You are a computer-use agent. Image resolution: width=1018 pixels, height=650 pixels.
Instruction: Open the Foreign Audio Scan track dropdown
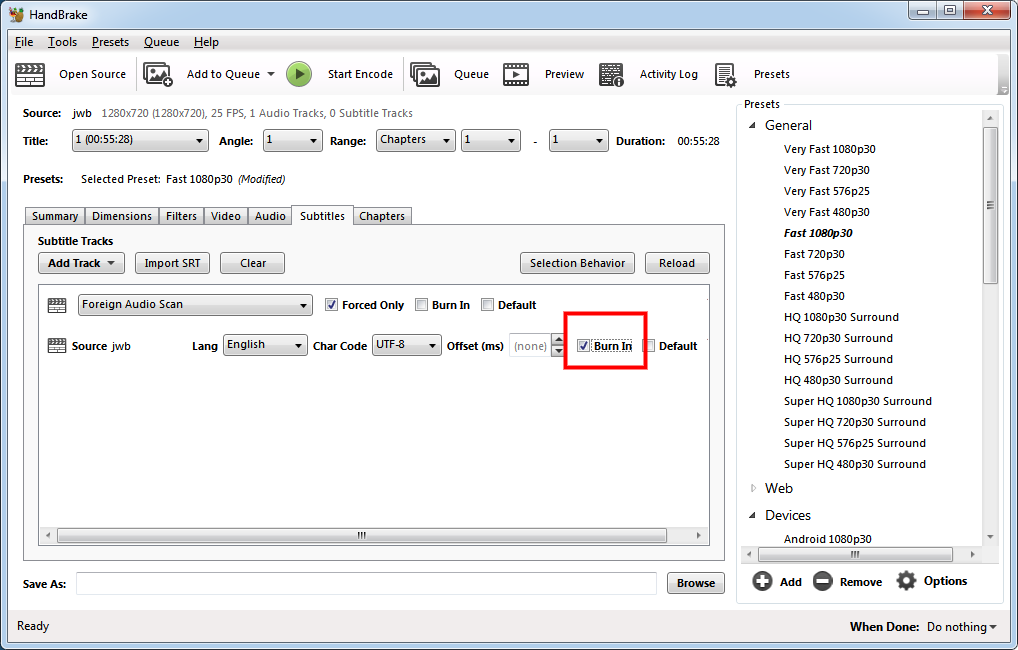click(195, 305)
